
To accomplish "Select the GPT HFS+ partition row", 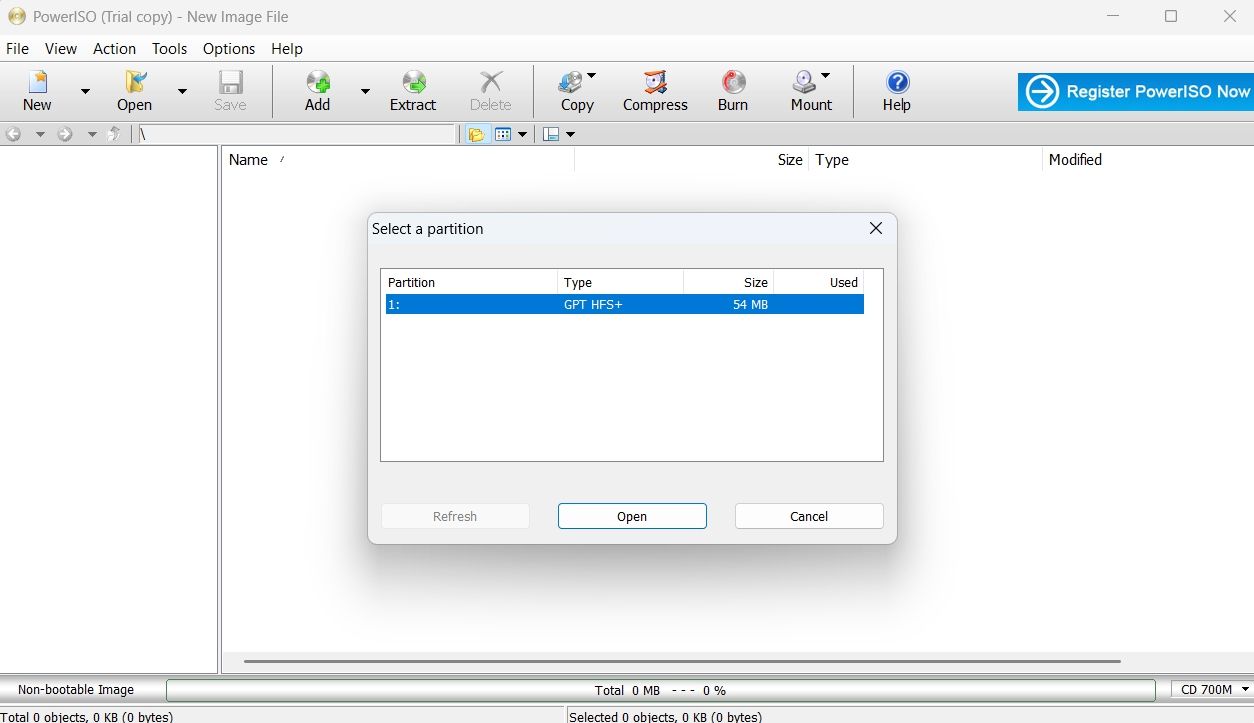I will [x=624, y=304].
